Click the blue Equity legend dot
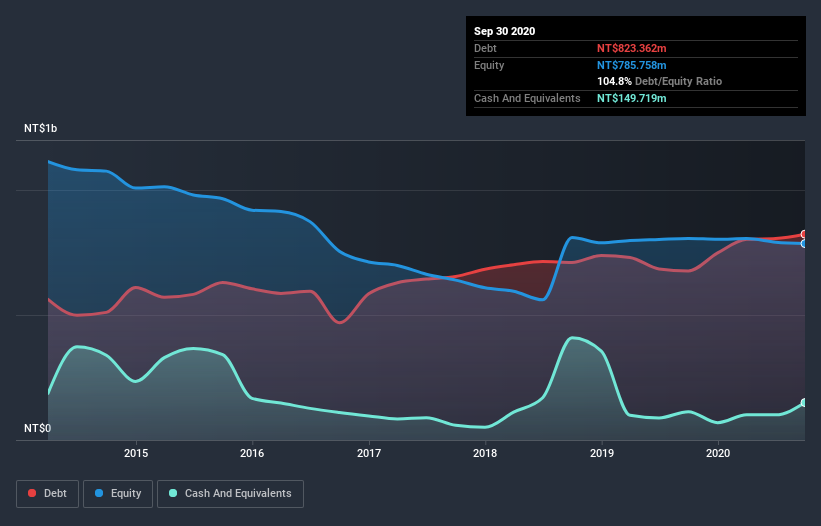 (99, 493)
